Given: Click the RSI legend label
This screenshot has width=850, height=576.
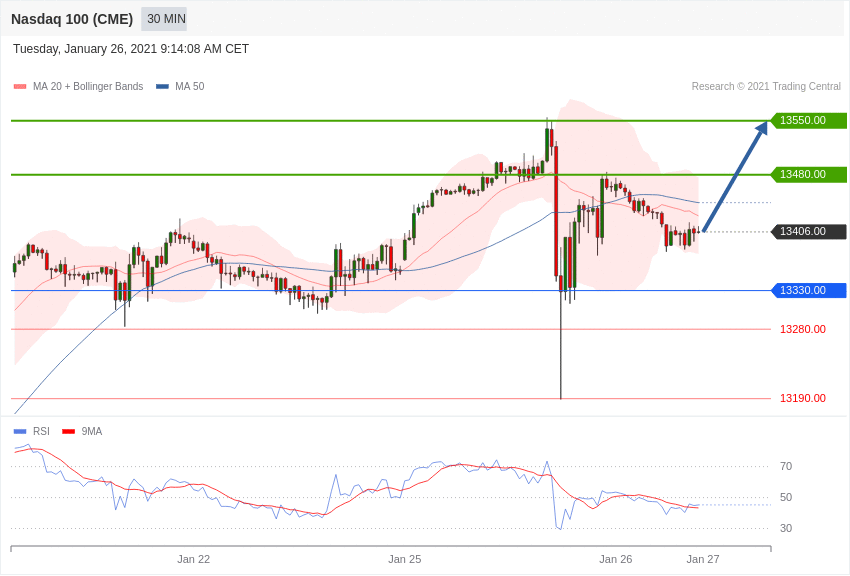Looking at the screenshot, I should 41,431.
